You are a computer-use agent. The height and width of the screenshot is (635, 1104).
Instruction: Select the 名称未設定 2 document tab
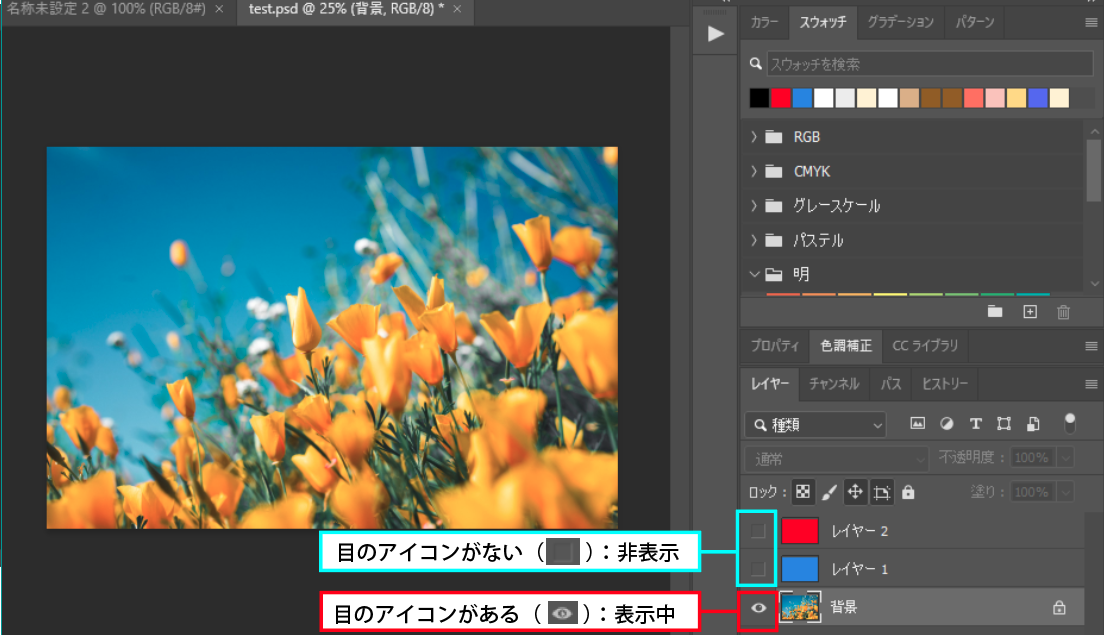[x=106, y=9]
